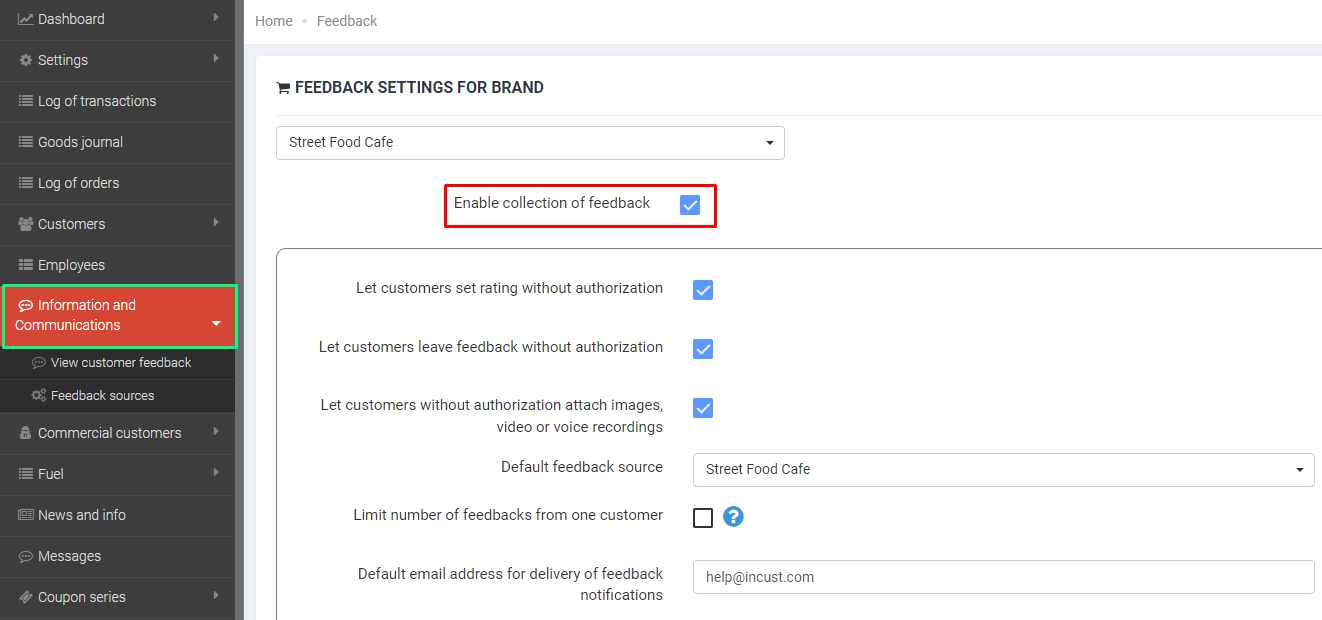
Task: Enable Limit number of feedbacks from one customer
Action: [x=703, y=517]
